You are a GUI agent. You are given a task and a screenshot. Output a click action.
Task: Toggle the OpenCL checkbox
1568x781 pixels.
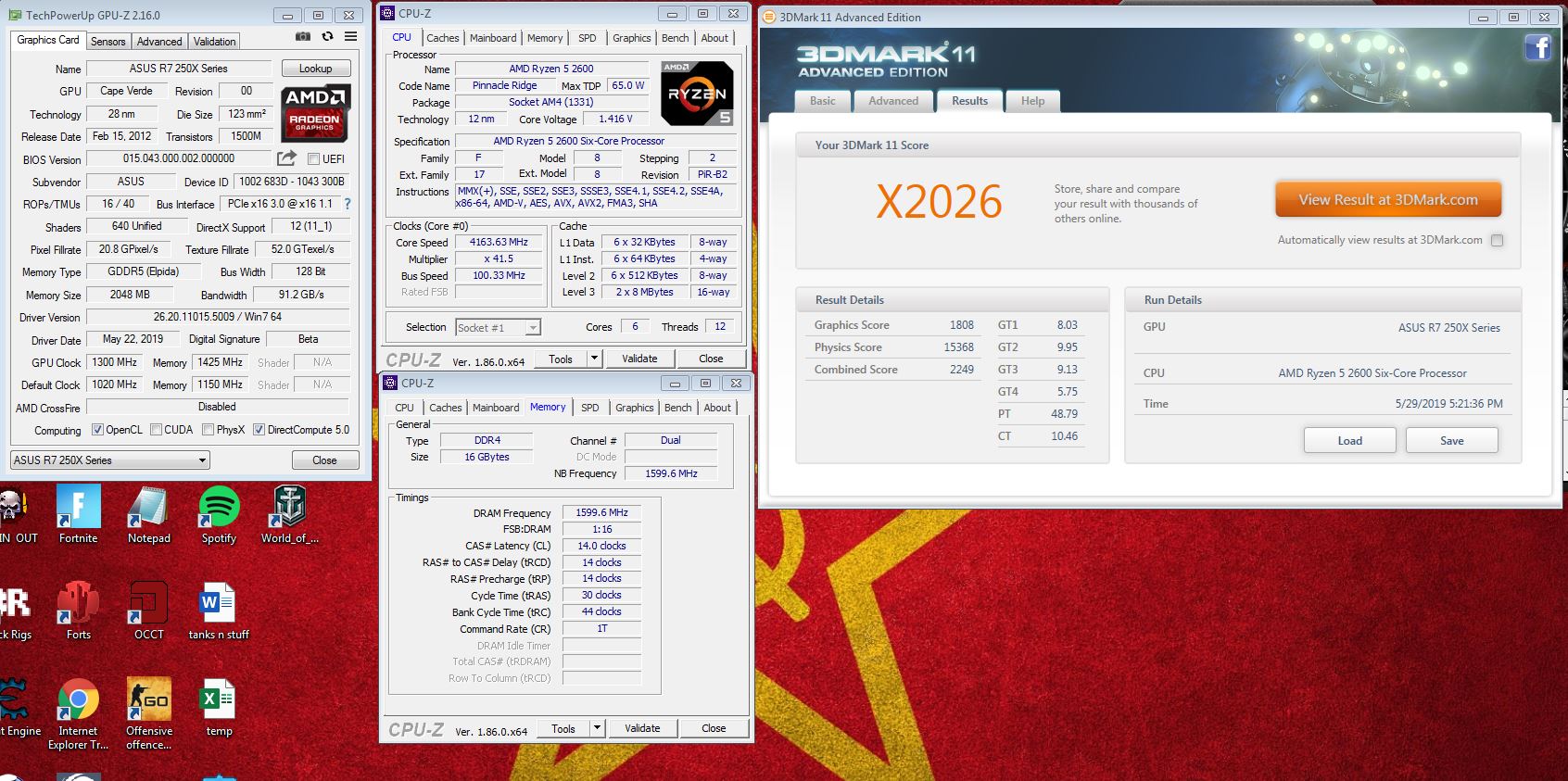pos(97,430)
